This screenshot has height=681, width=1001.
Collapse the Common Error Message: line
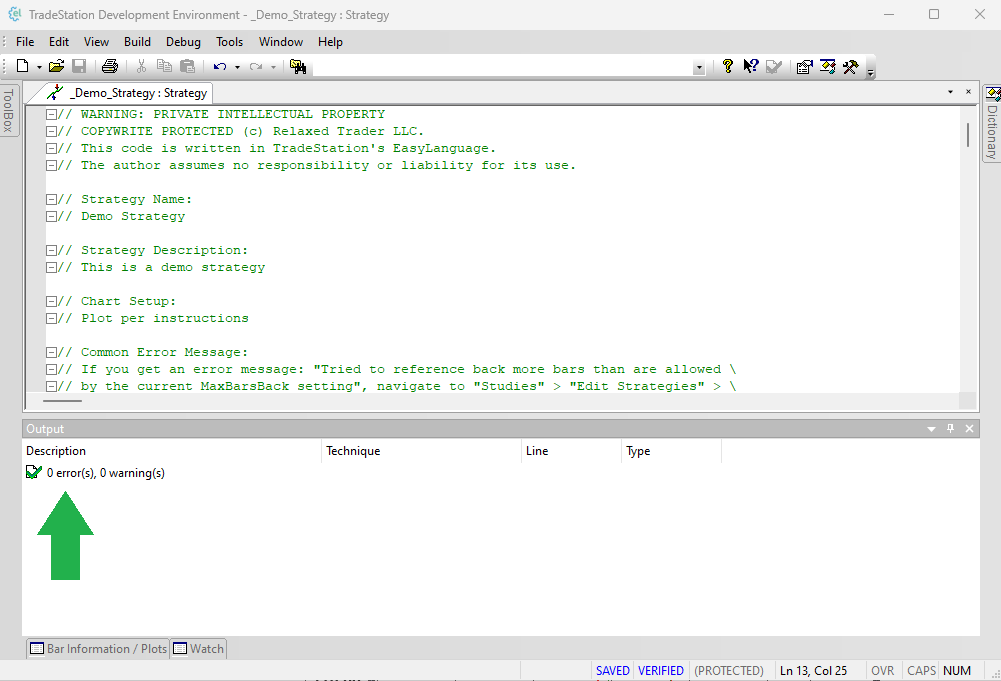point(51,352)
